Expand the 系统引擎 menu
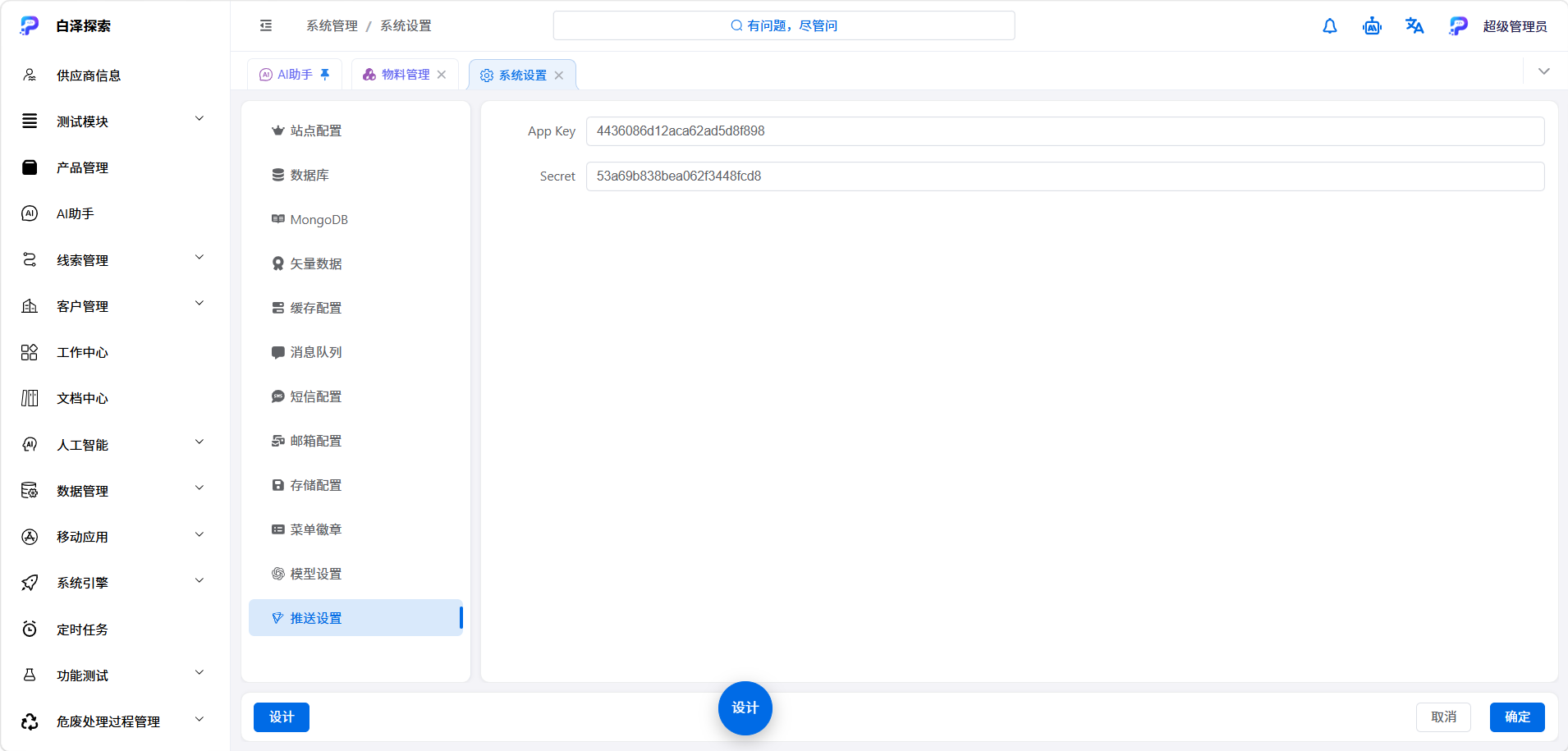 click(115, 583)
